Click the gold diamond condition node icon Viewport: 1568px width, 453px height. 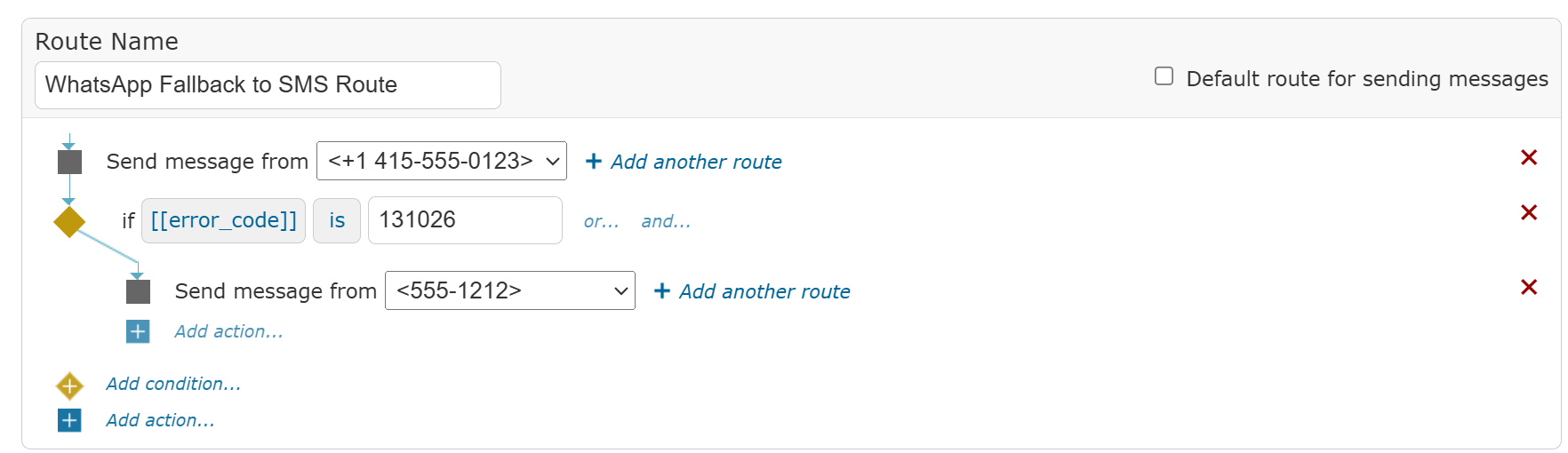(69, 221)
